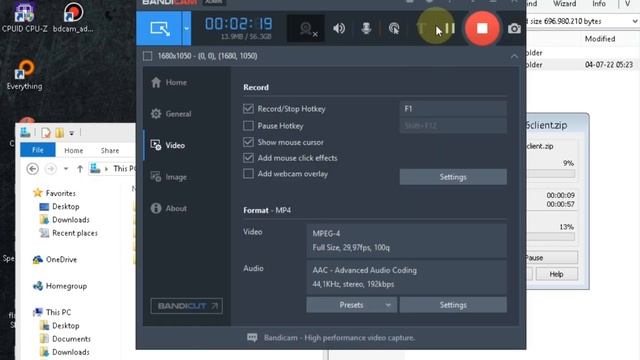Enable the Pause Hotkey checkbox
Screen dimensions: 640x360
click(x=248, y=126)
